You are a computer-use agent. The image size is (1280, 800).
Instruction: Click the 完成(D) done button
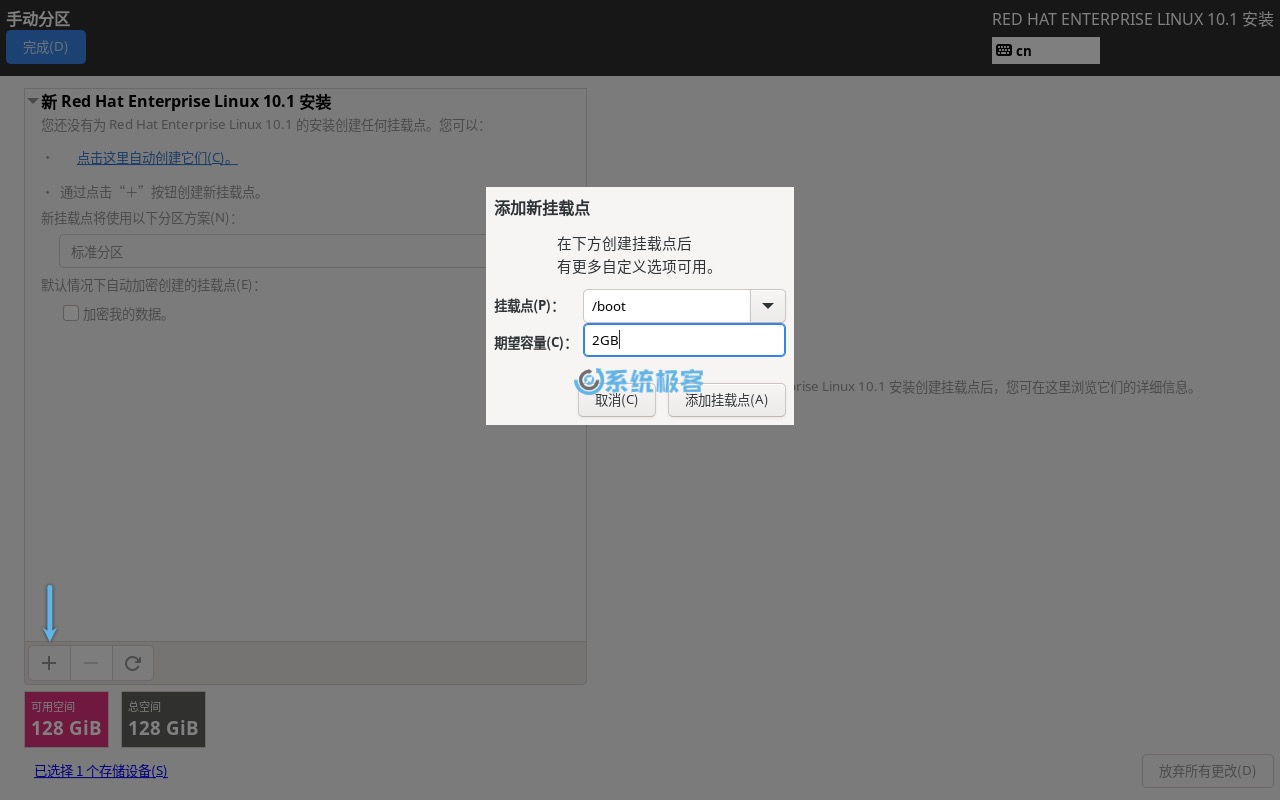(x=46, y=47)
